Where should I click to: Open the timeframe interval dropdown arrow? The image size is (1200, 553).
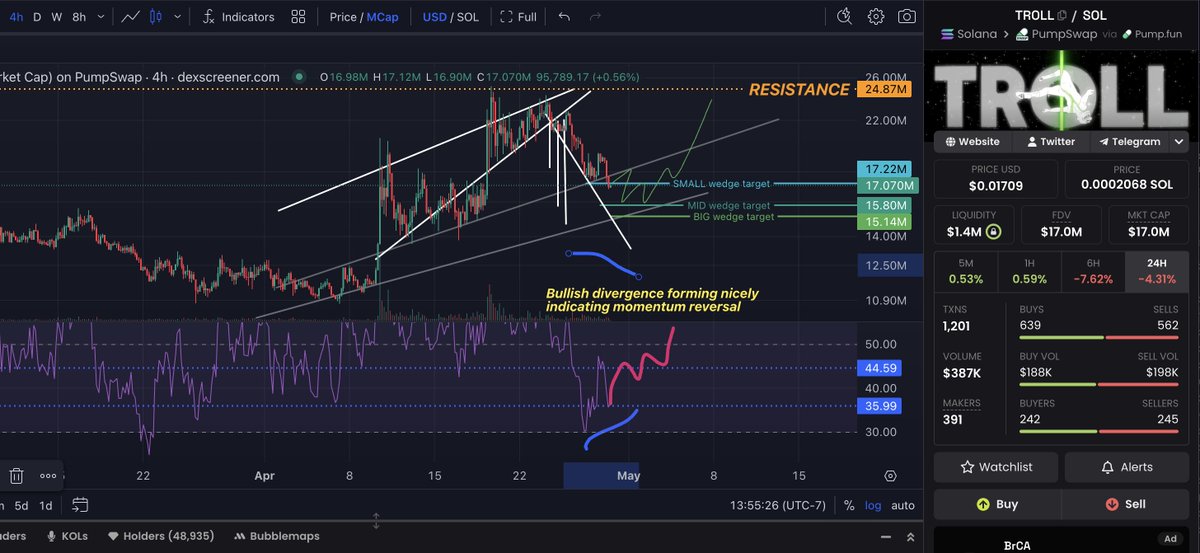pyautogui.click(x=99, y=17)
